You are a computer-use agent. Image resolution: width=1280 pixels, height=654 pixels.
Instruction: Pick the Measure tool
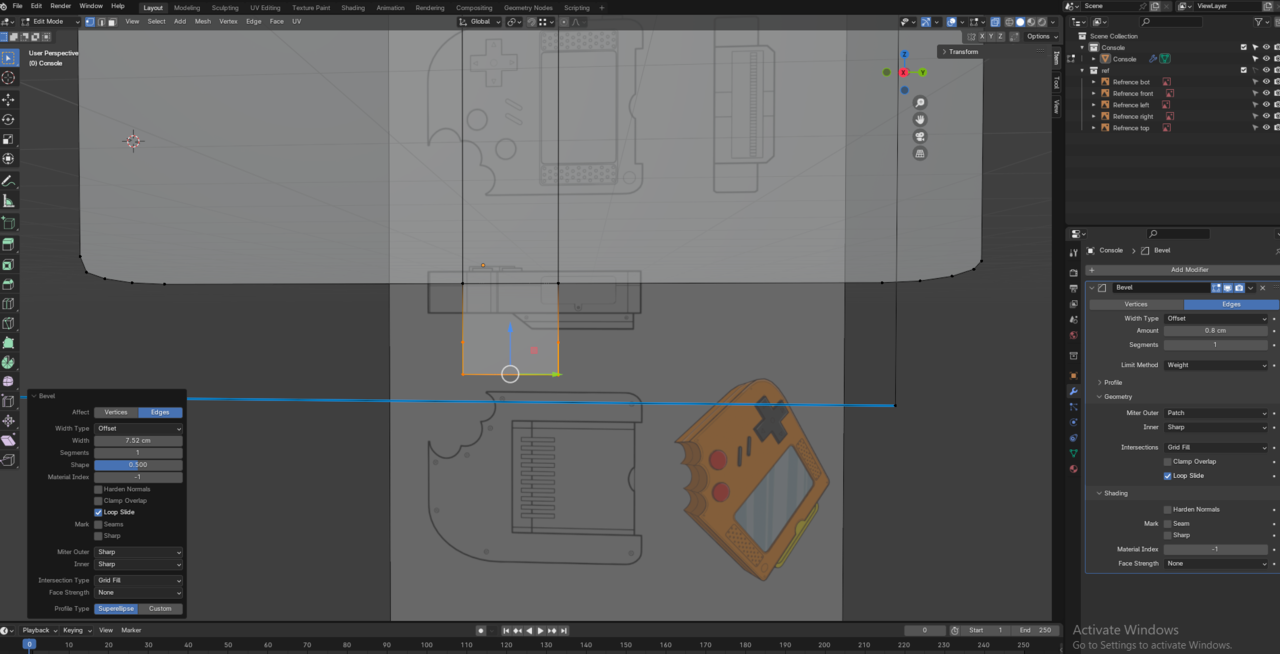click(9, 201)
